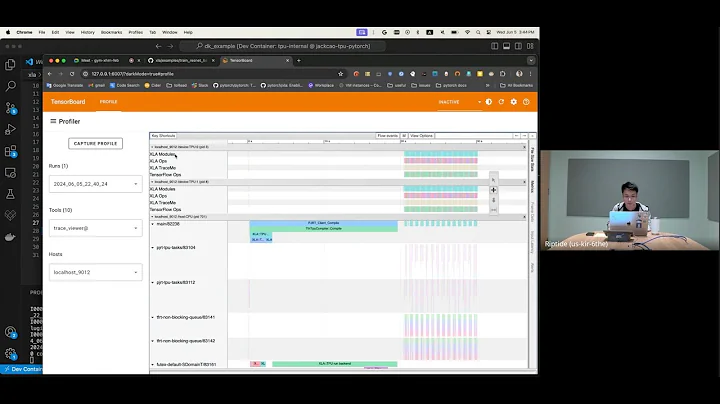Select trace viewer timing tool
The image size is (720, 404).
point(494,210)
